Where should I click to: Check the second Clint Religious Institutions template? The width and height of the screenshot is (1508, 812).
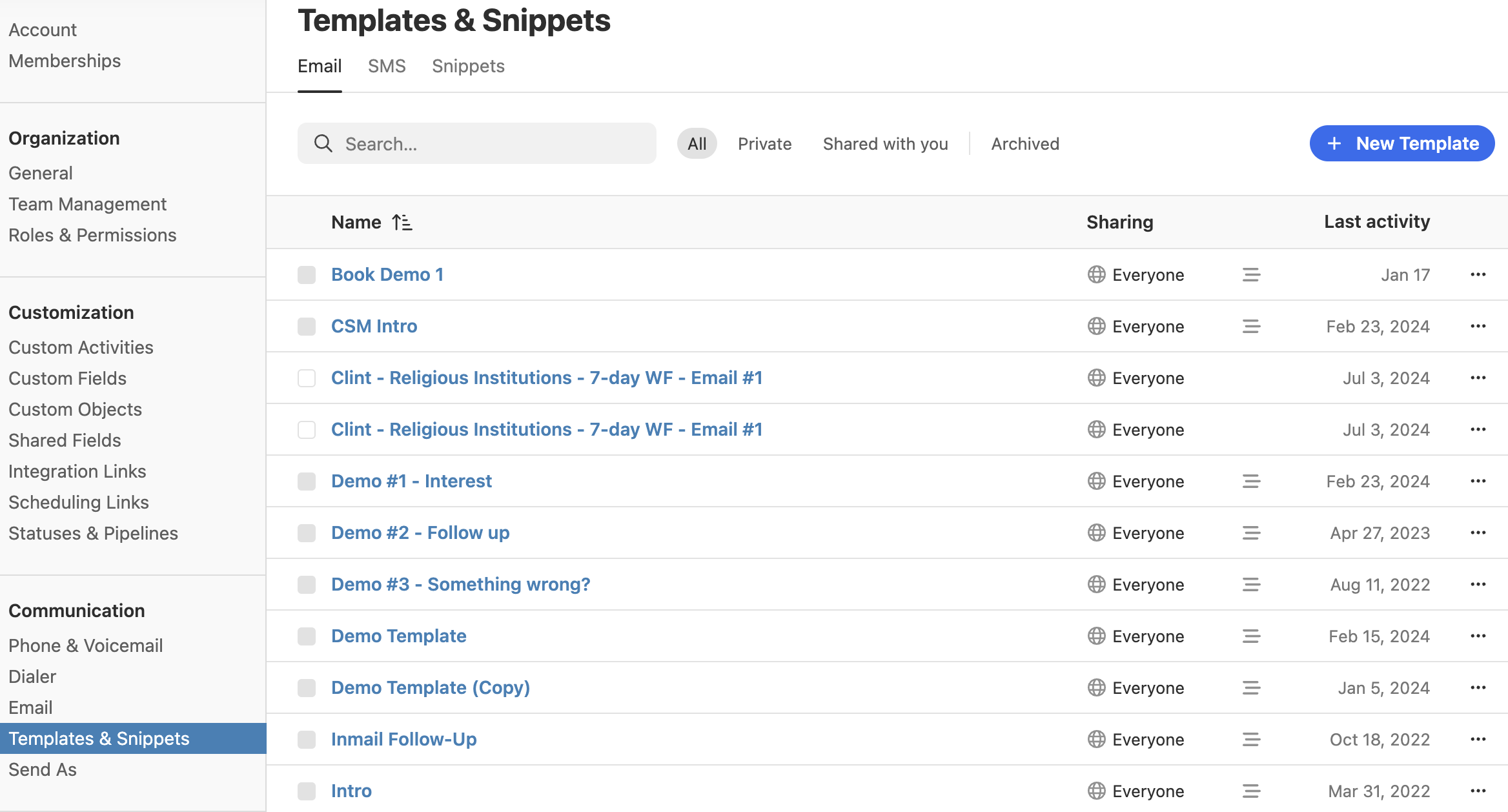click(307, 429)
